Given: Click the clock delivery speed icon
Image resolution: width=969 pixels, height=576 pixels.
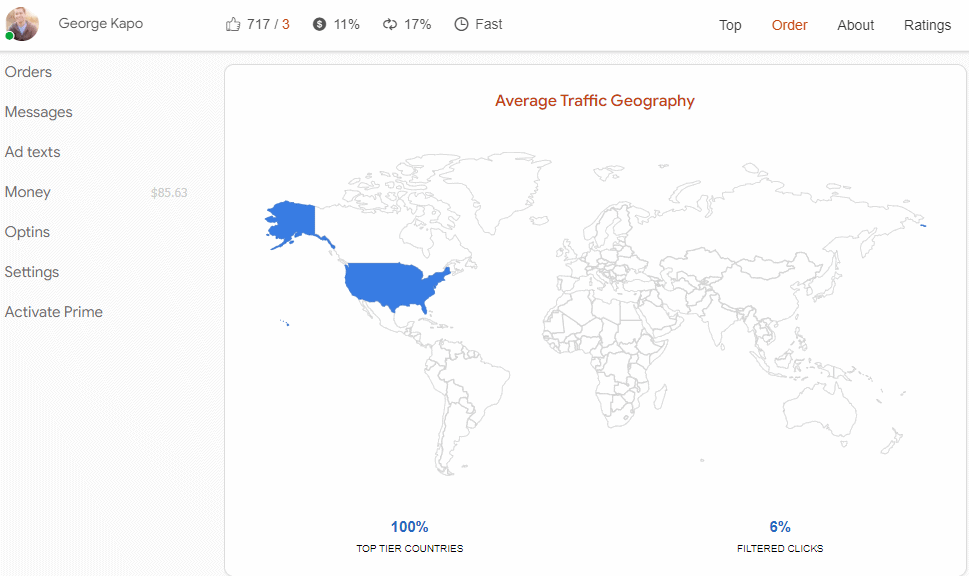Looking at the screenshot, I should coord(461,24).
